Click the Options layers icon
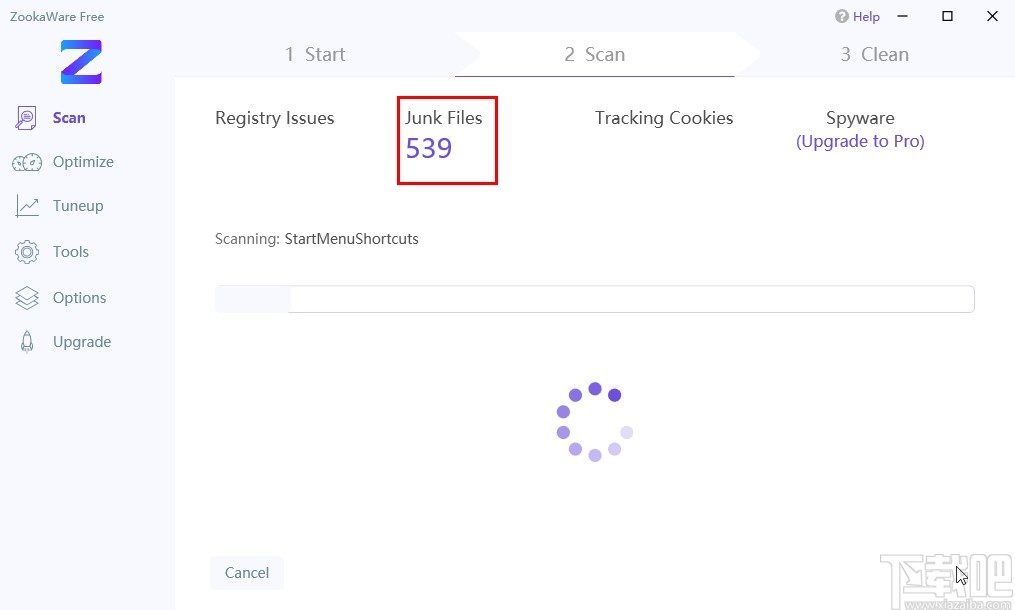This screenshot has width=1015, height=610. point(27,298)
